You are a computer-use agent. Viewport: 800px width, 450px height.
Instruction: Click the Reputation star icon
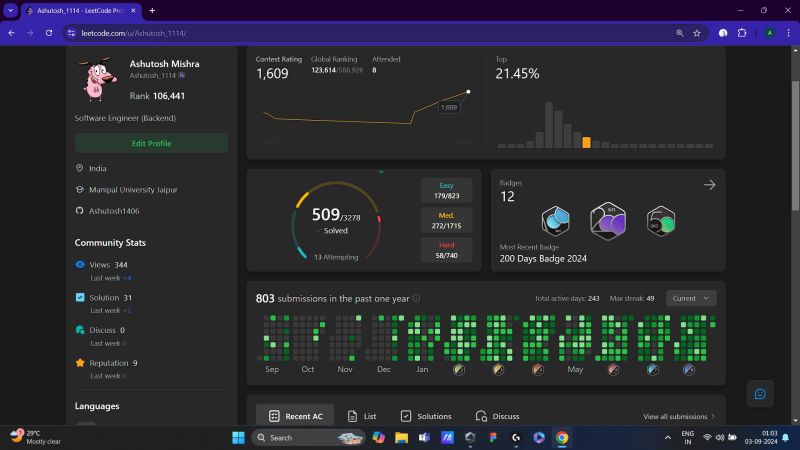point(80,362)
